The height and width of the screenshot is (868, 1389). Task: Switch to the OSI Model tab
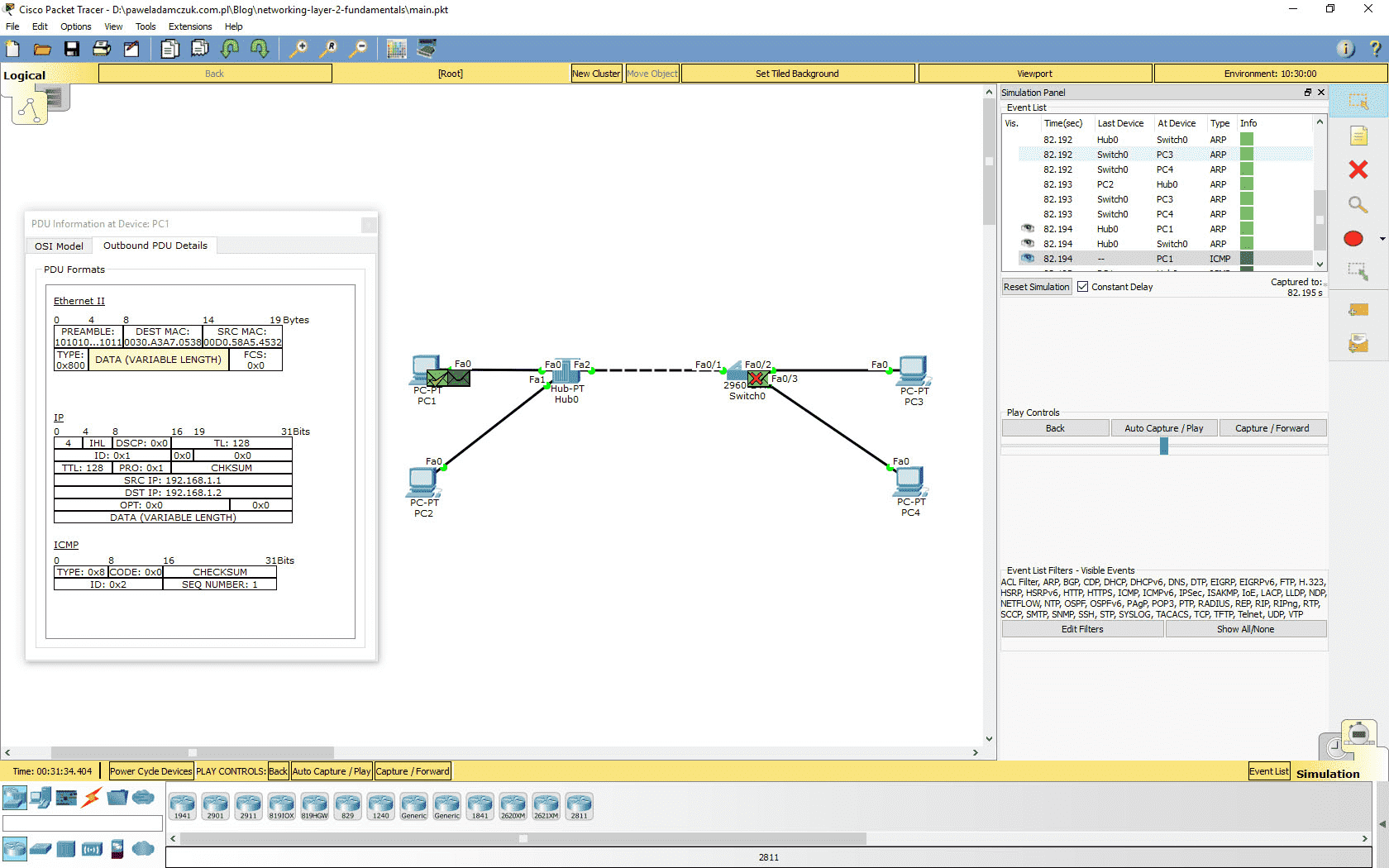coord(59,246)
